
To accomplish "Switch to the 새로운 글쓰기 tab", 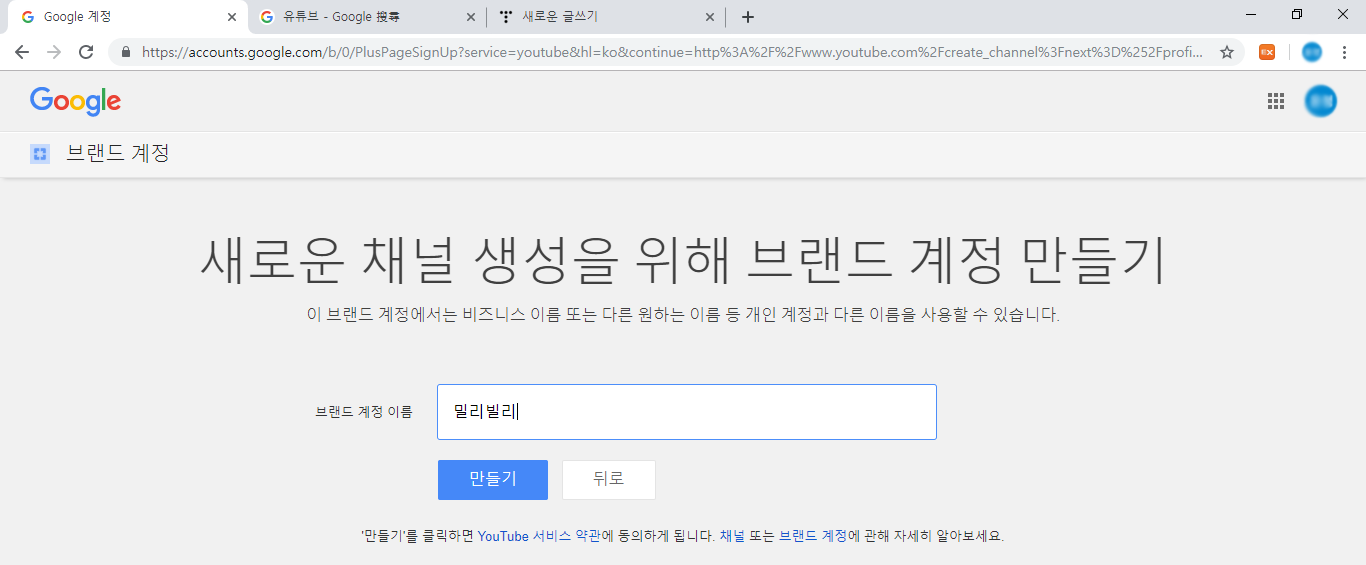I will [606, 17].
